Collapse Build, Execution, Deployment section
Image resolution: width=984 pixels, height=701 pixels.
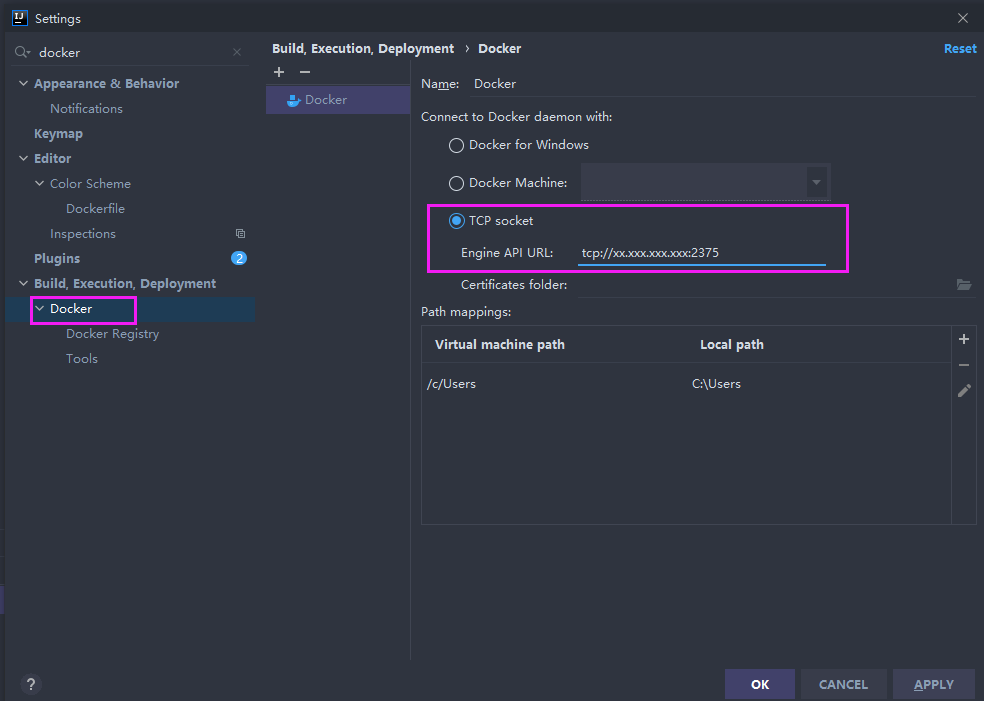pos(23,284)
